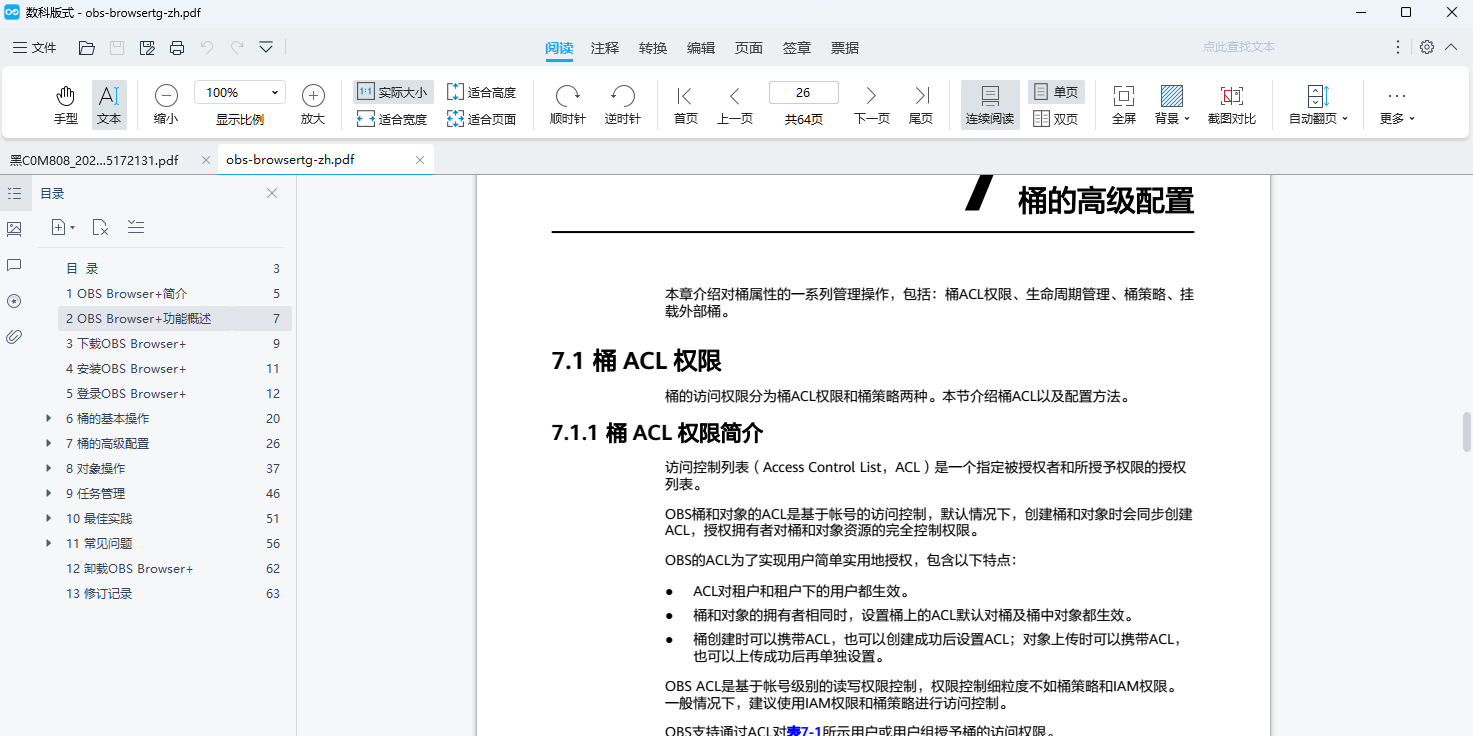1473x736 pixels.
Task: Click the save-as icon in top toolbar
Action: point(147,48)
